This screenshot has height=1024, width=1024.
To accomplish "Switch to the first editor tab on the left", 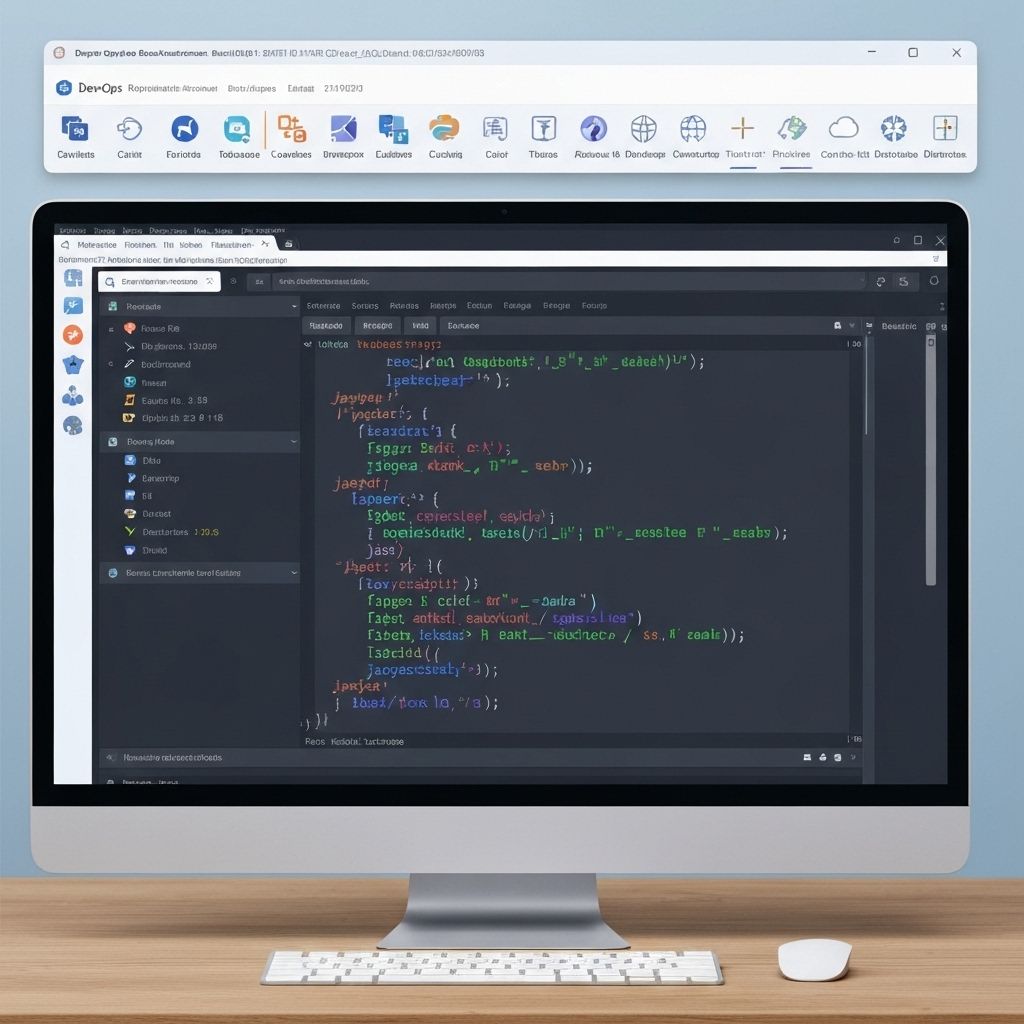I will [x=326, y=325].
